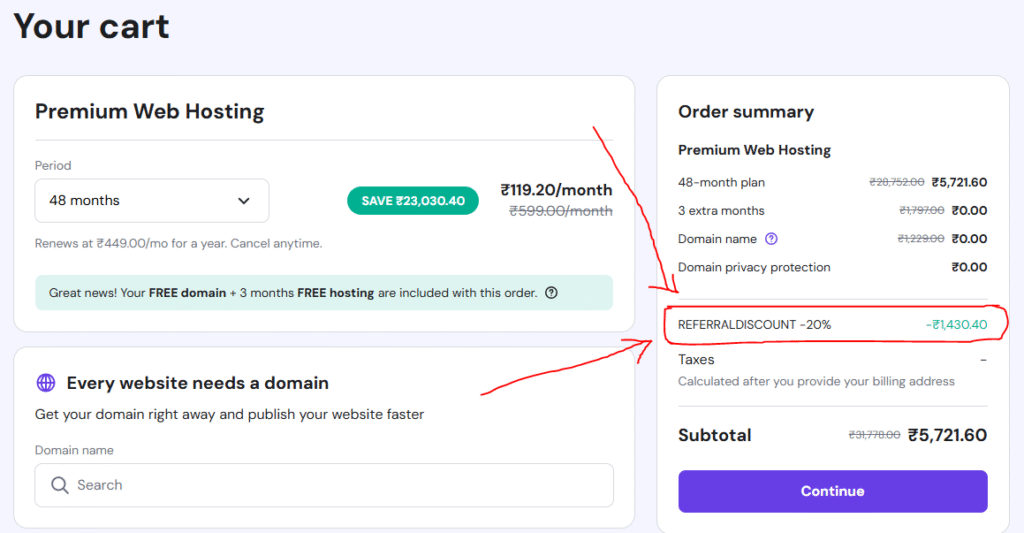
Task: Click the help icon in the free domain notice
Action: 551,293
